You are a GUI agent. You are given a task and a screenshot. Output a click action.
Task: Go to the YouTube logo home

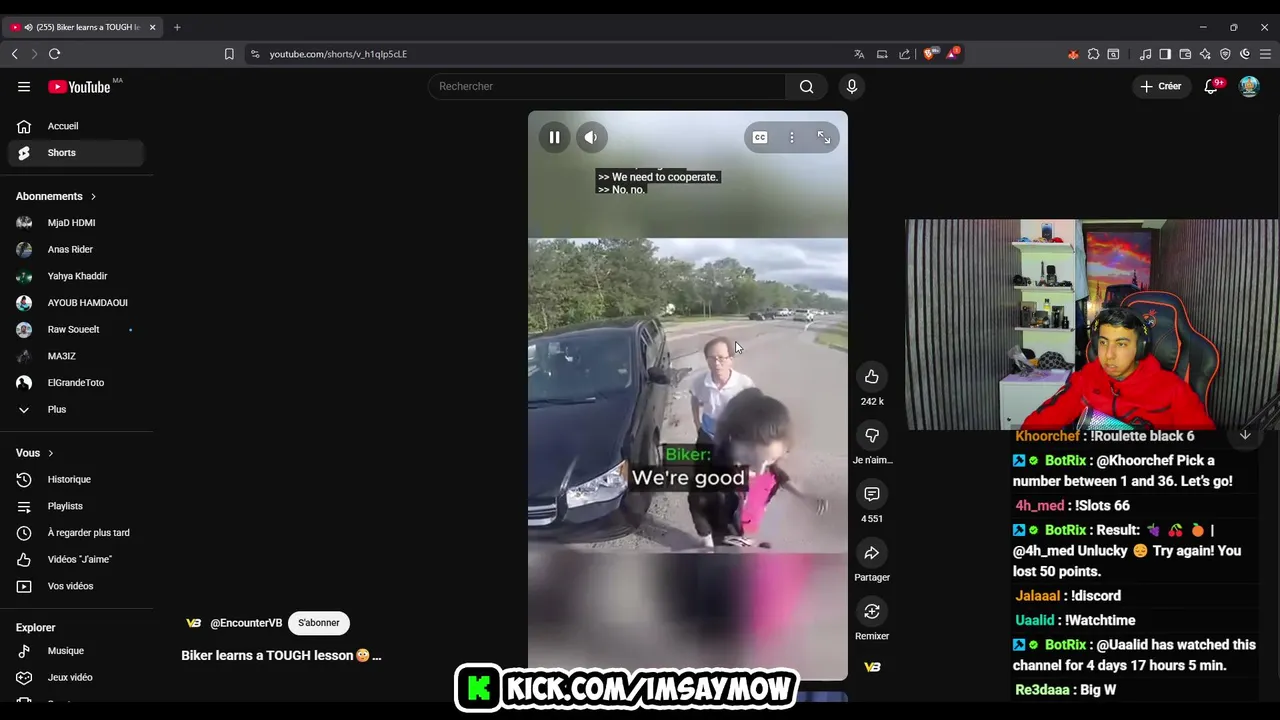[x=80, y=87]
